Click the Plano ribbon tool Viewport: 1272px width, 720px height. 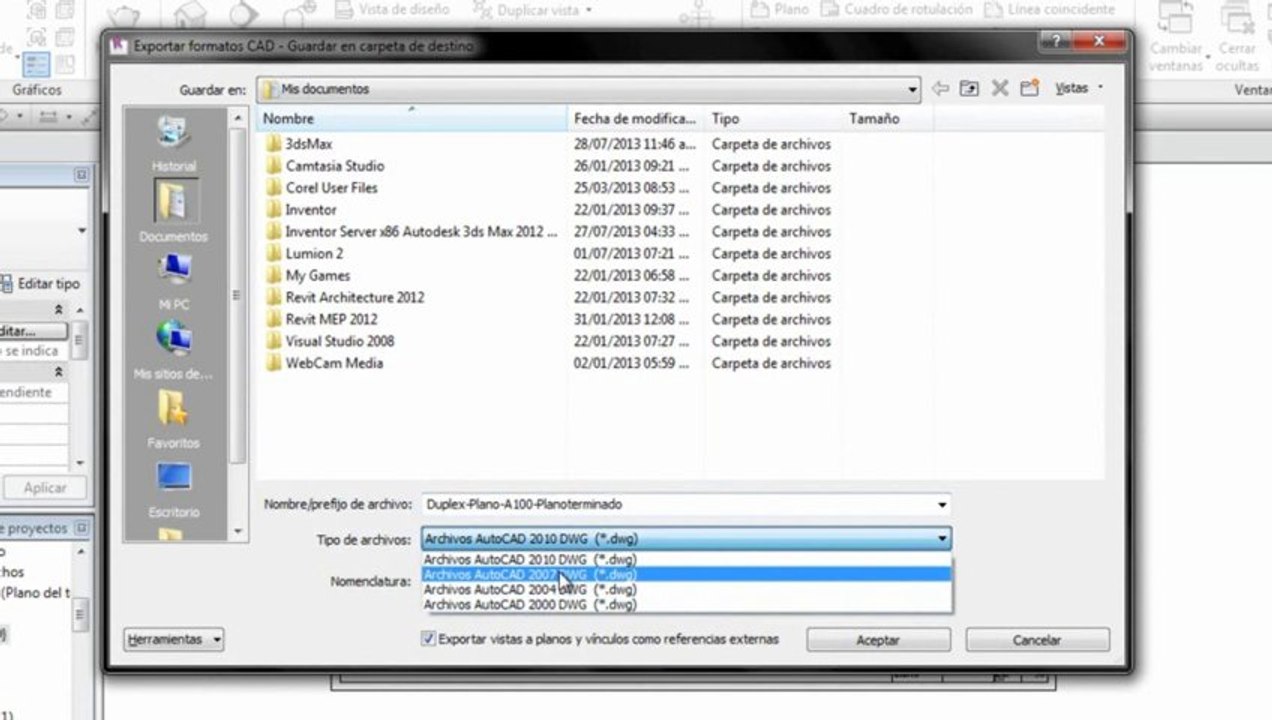point(779,10)
